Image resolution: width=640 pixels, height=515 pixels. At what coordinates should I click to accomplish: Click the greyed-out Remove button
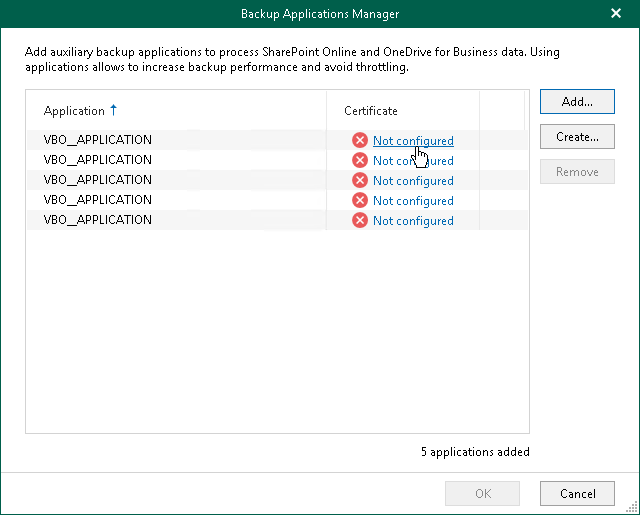coord(577,172)
